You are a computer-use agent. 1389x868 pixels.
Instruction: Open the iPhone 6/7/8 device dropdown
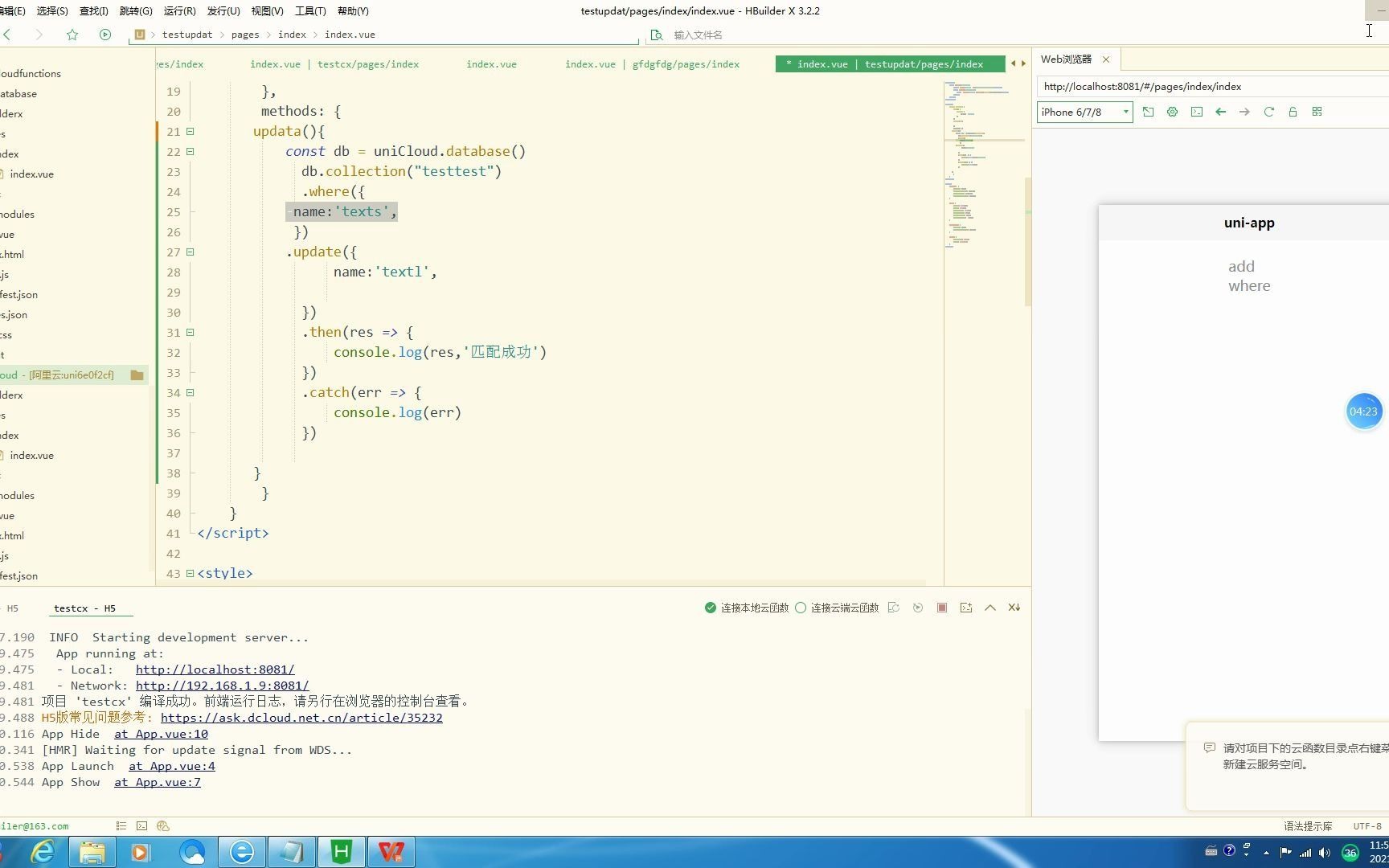point(1085,112)
